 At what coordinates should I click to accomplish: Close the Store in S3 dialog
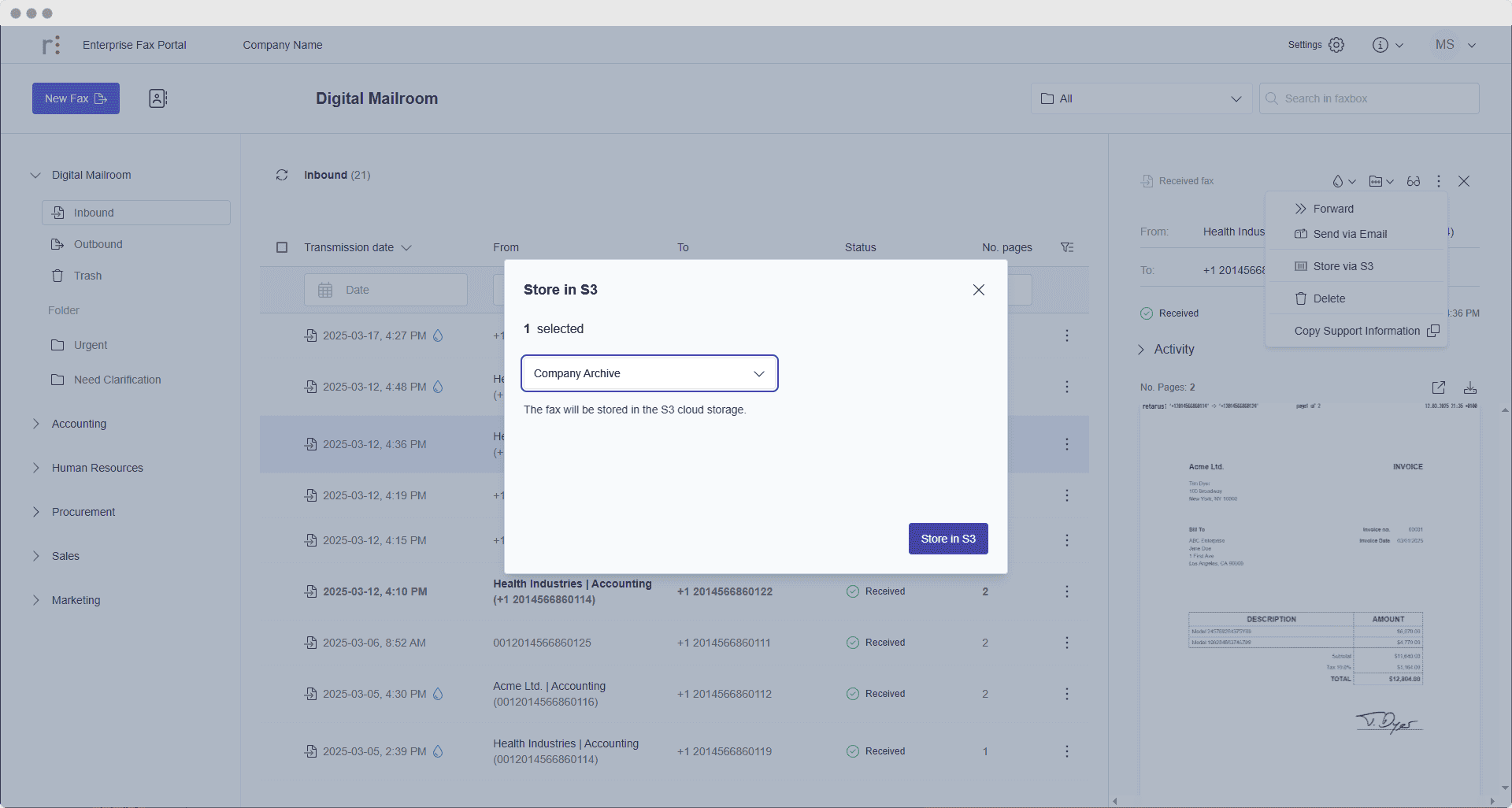pyautogui.click(x=979, y=290)
